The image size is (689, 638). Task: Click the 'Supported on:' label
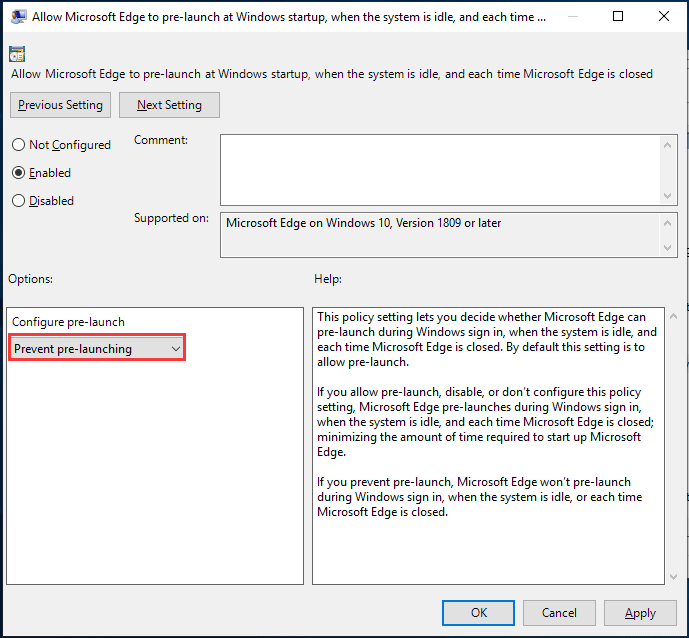tap(171, 218)
